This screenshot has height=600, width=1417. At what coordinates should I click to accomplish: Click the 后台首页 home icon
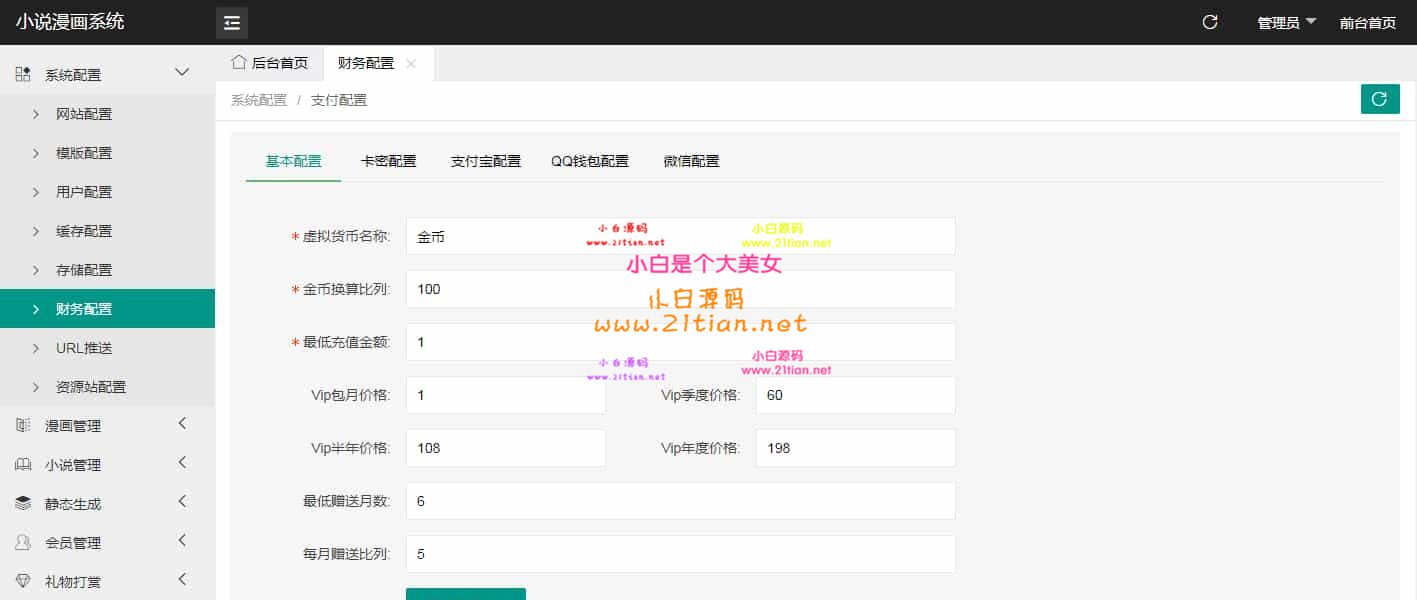[x=239, y=62]
